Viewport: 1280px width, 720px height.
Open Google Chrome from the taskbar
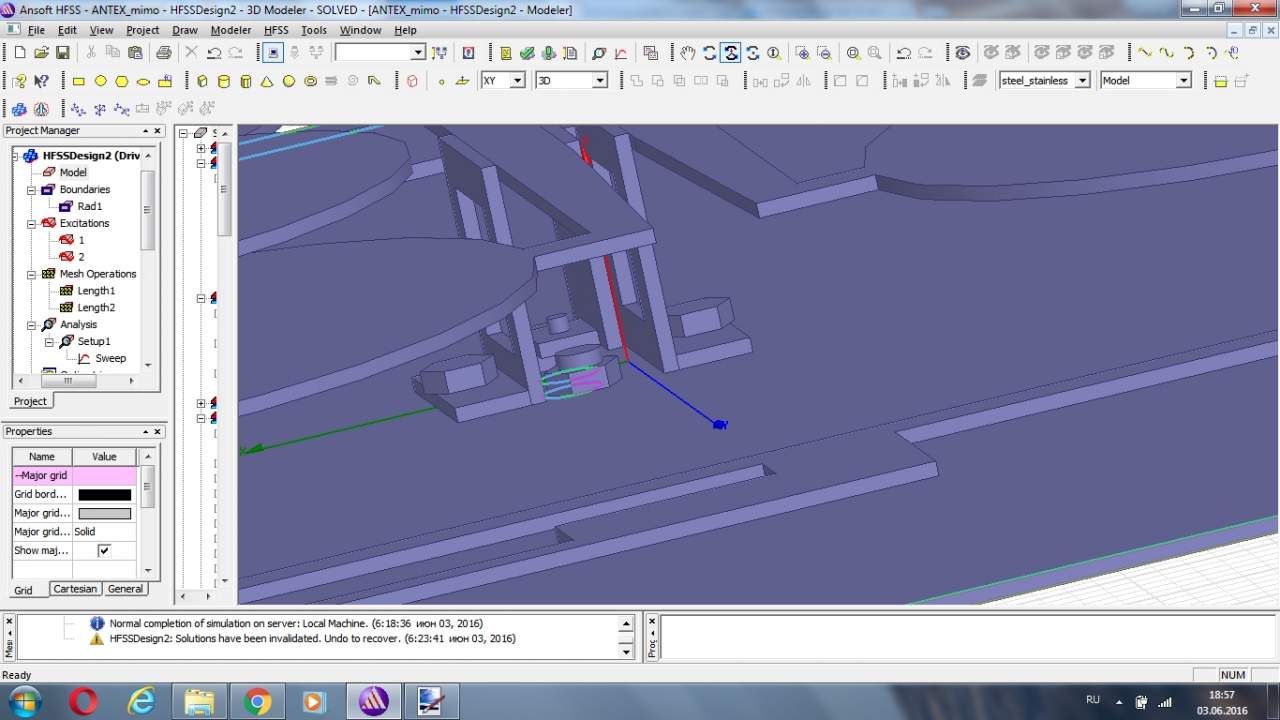tap(258, 702)
